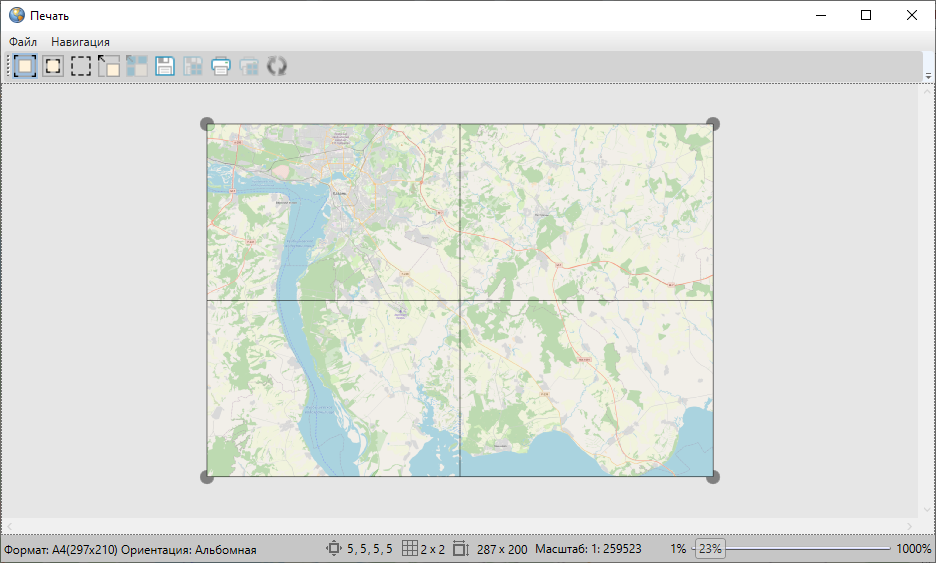Click the toolbar drag grip handle

point(7,67)
